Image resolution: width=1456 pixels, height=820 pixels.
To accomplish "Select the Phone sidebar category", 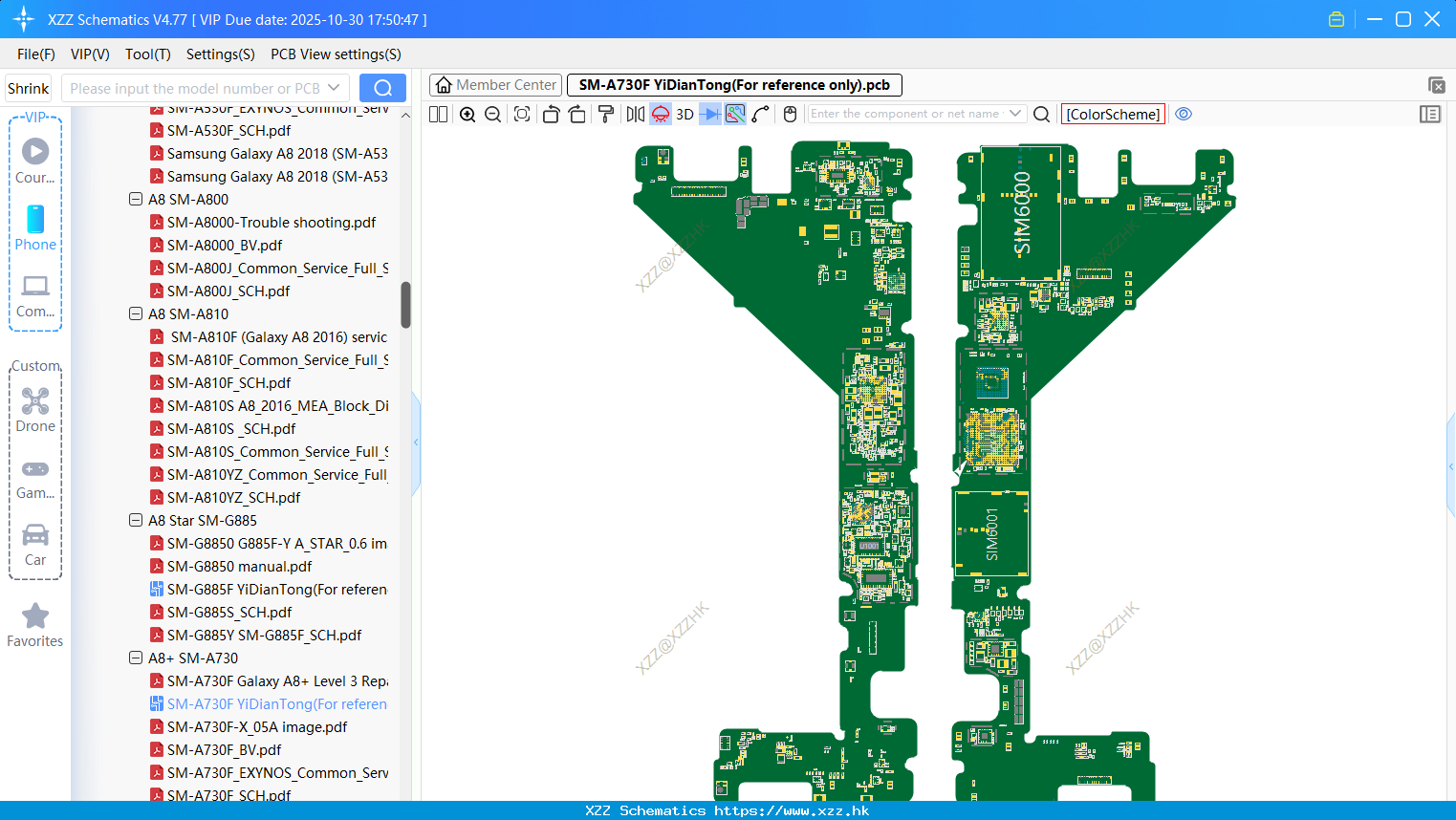I will pyautogui.click(x=35, y=227).
